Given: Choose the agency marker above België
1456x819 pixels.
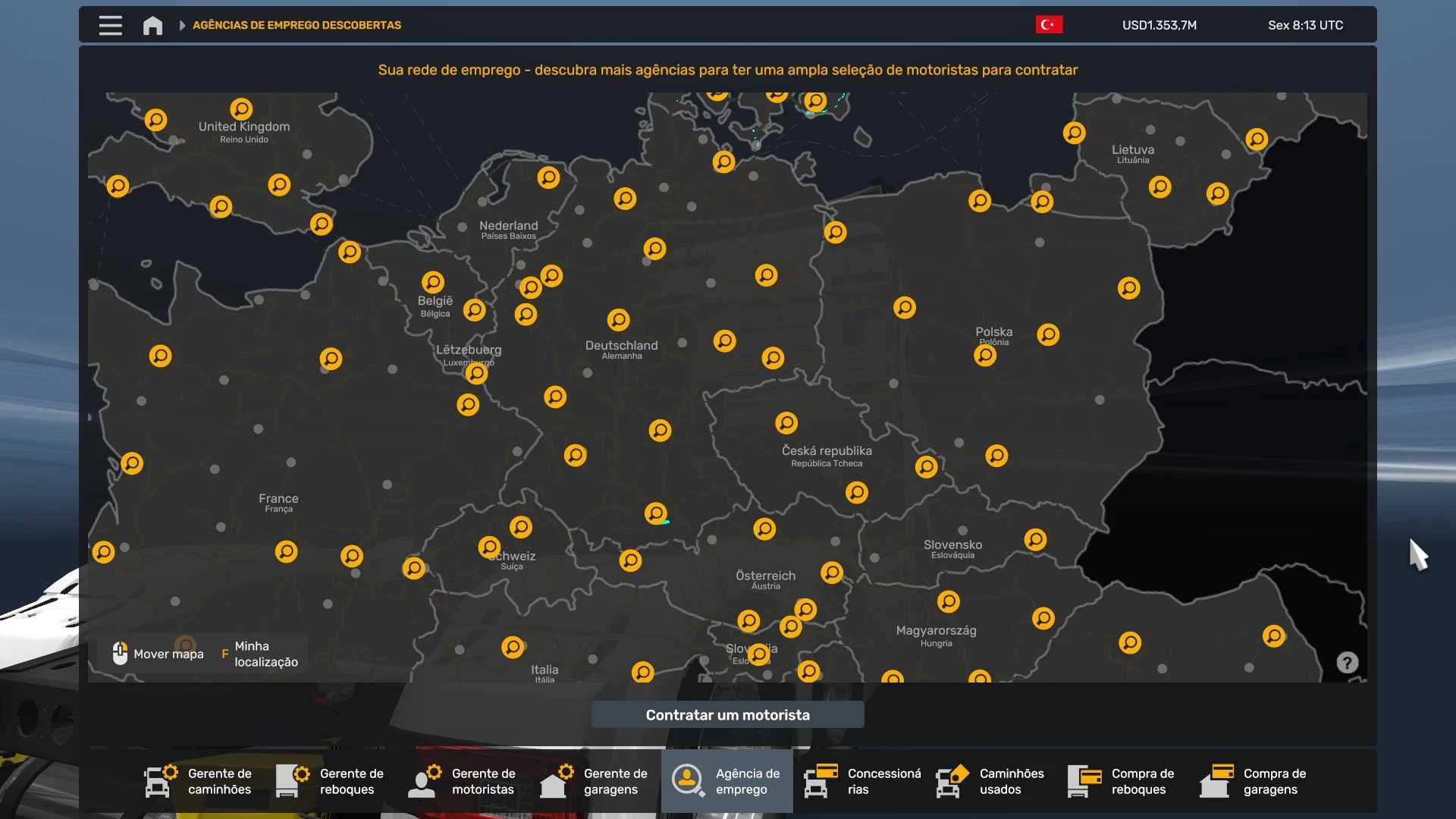Looking at the screenshot, I should click(x=433, y=282).
